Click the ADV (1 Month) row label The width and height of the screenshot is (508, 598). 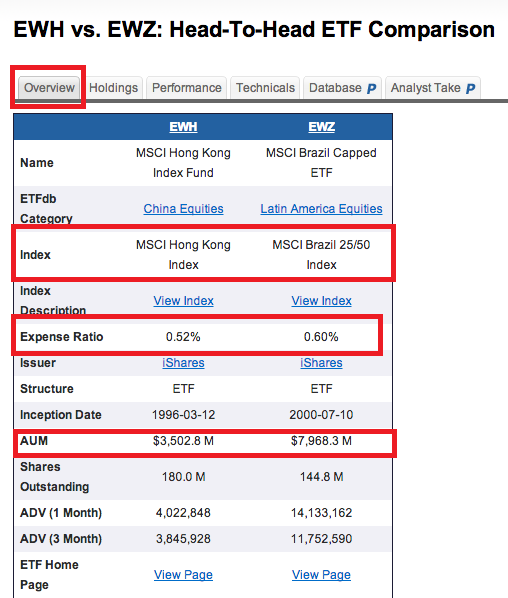[x=61, y=513]
